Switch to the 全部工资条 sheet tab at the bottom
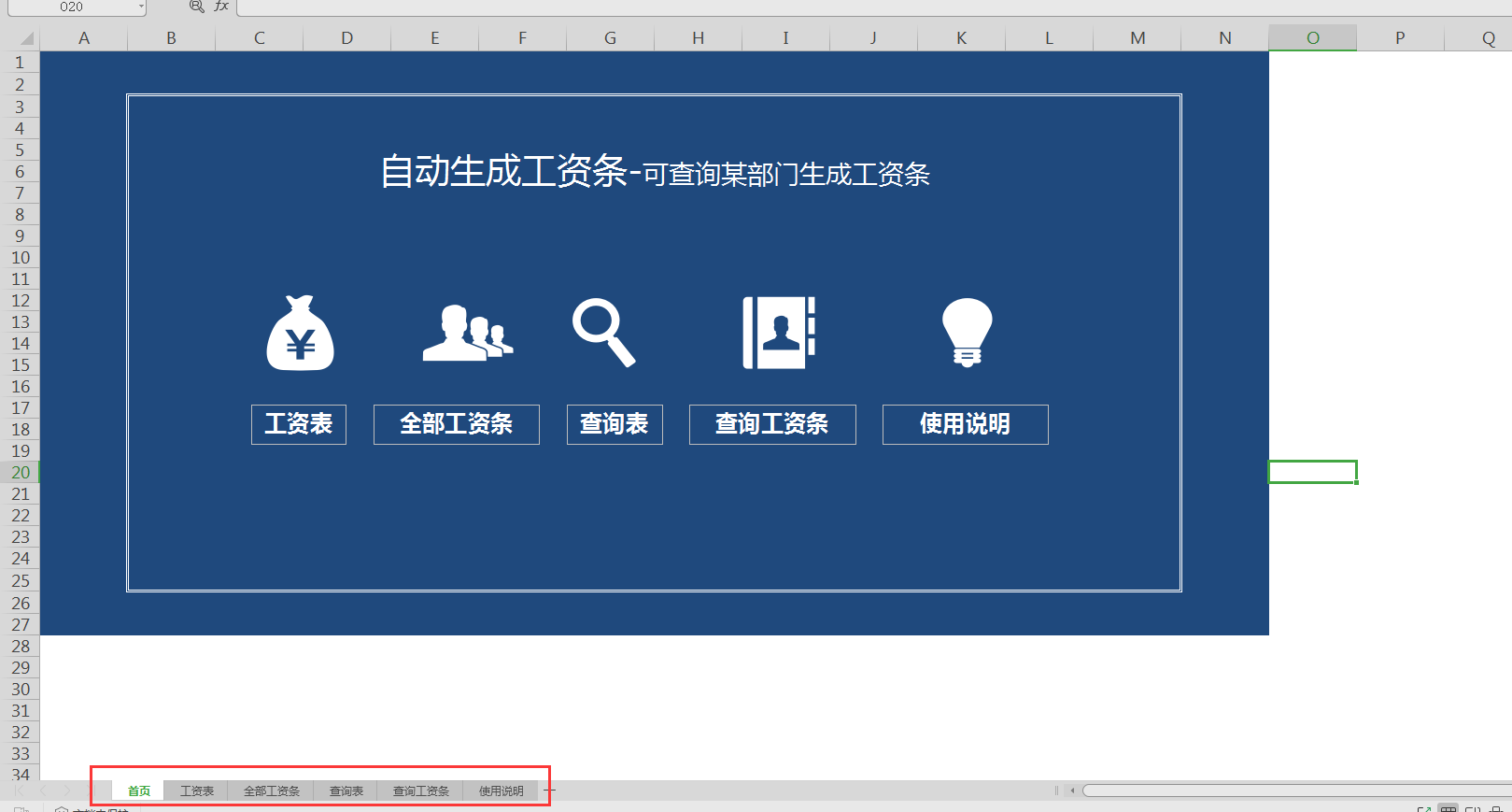 [272, 791]
